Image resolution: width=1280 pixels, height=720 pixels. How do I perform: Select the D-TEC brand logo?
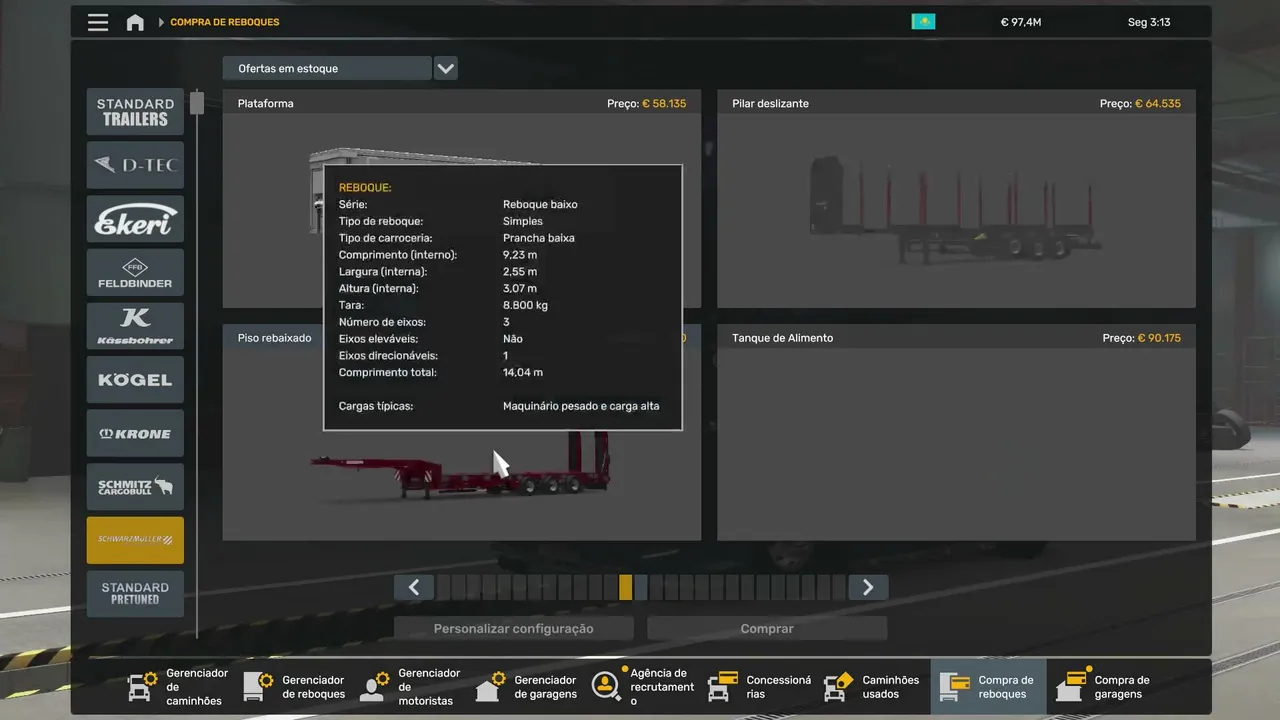135,165
